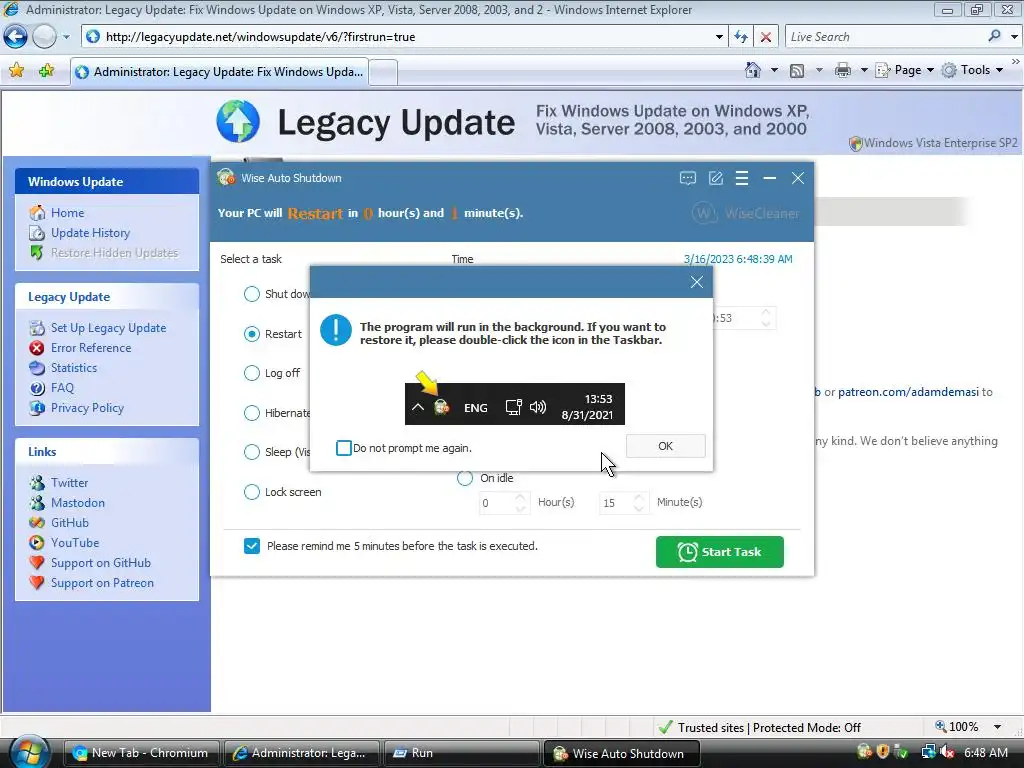Select the On idle radio option
Screen dimensions: 1024x768
[464, 478]
